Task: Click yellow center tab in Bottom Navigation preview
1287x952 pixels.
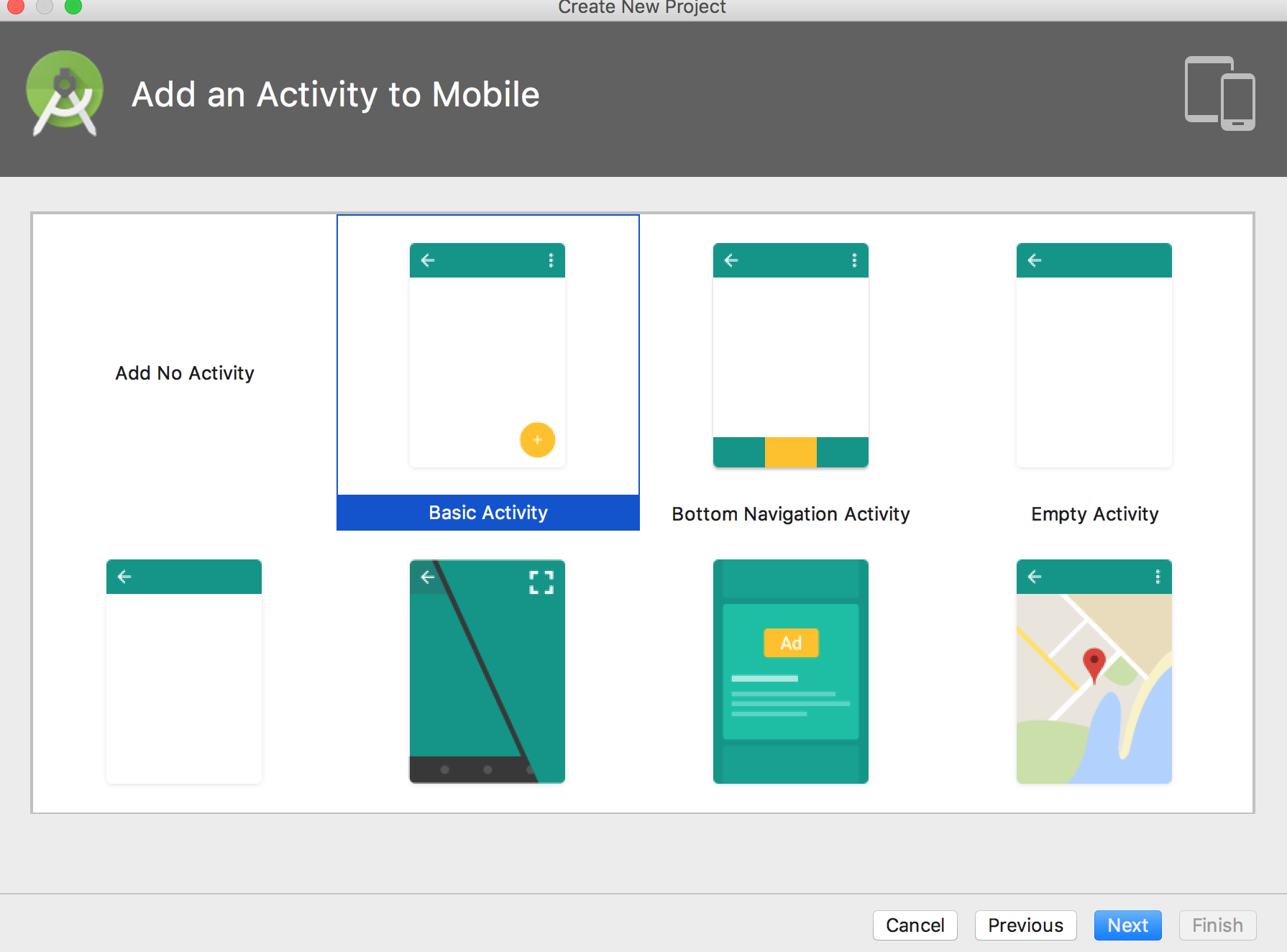Action: click(791, 452)
